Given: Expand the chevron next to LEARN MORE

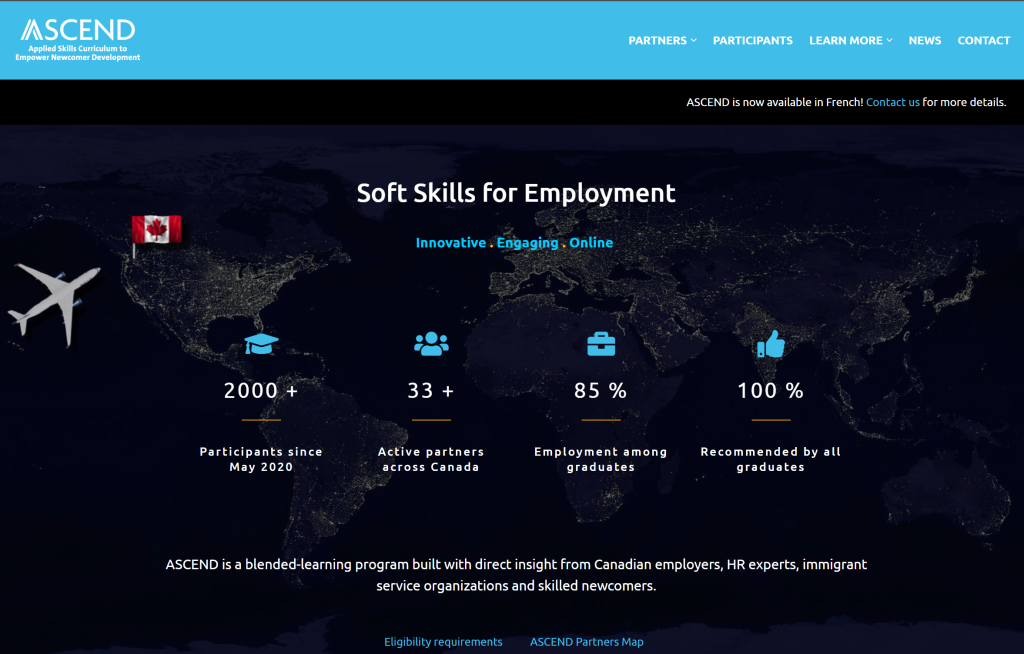Looking at the screenshot, I should pyautogui.click(x=889, y=41).
